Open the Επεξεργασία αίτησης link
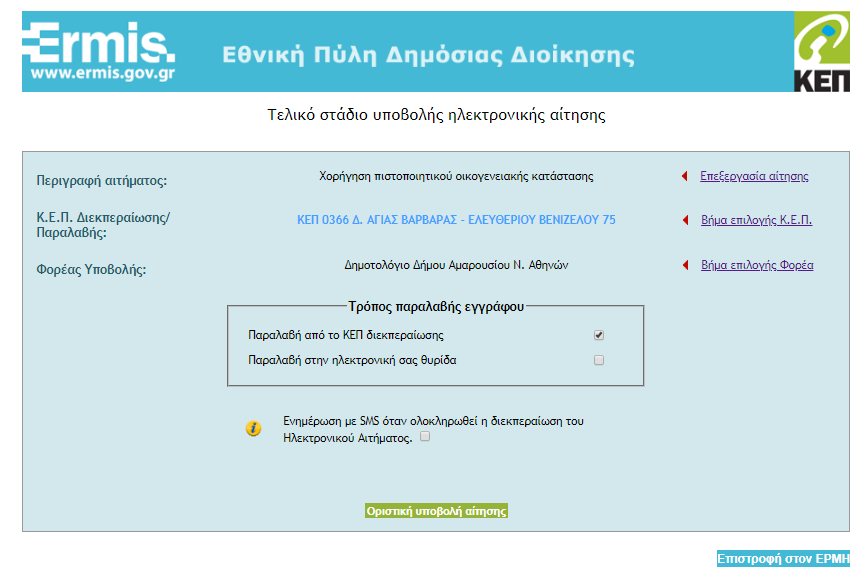 click(x=754, y=177)
